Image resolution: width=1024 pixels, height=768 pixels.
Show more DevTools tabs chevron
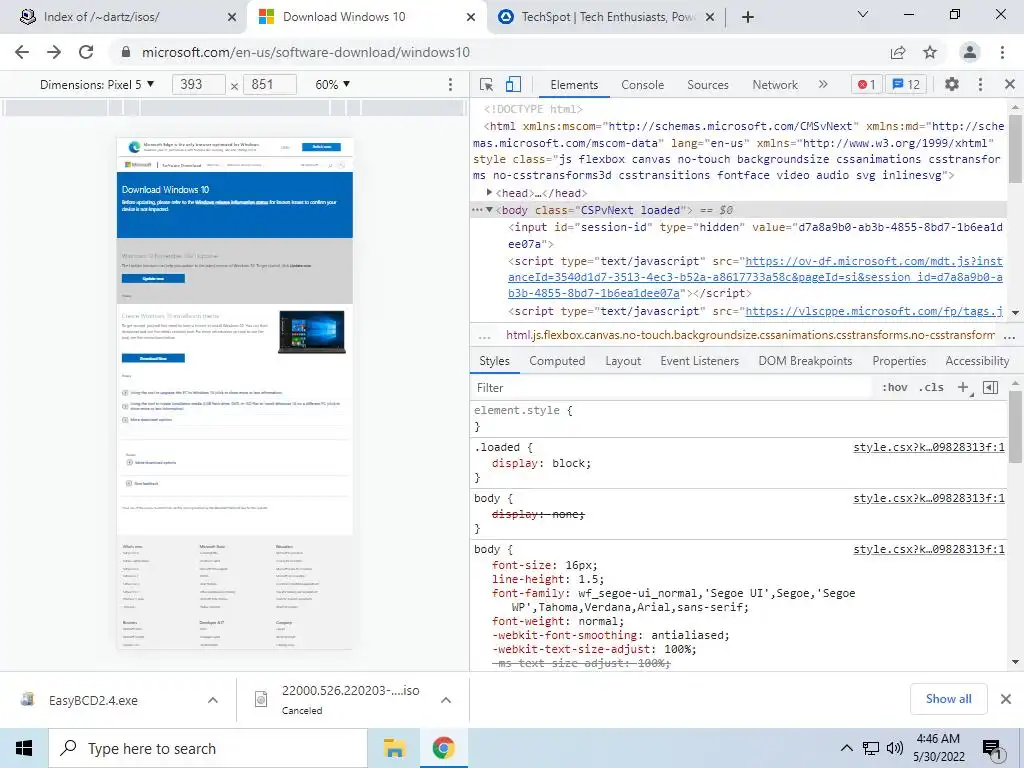(x=823, y=84)
